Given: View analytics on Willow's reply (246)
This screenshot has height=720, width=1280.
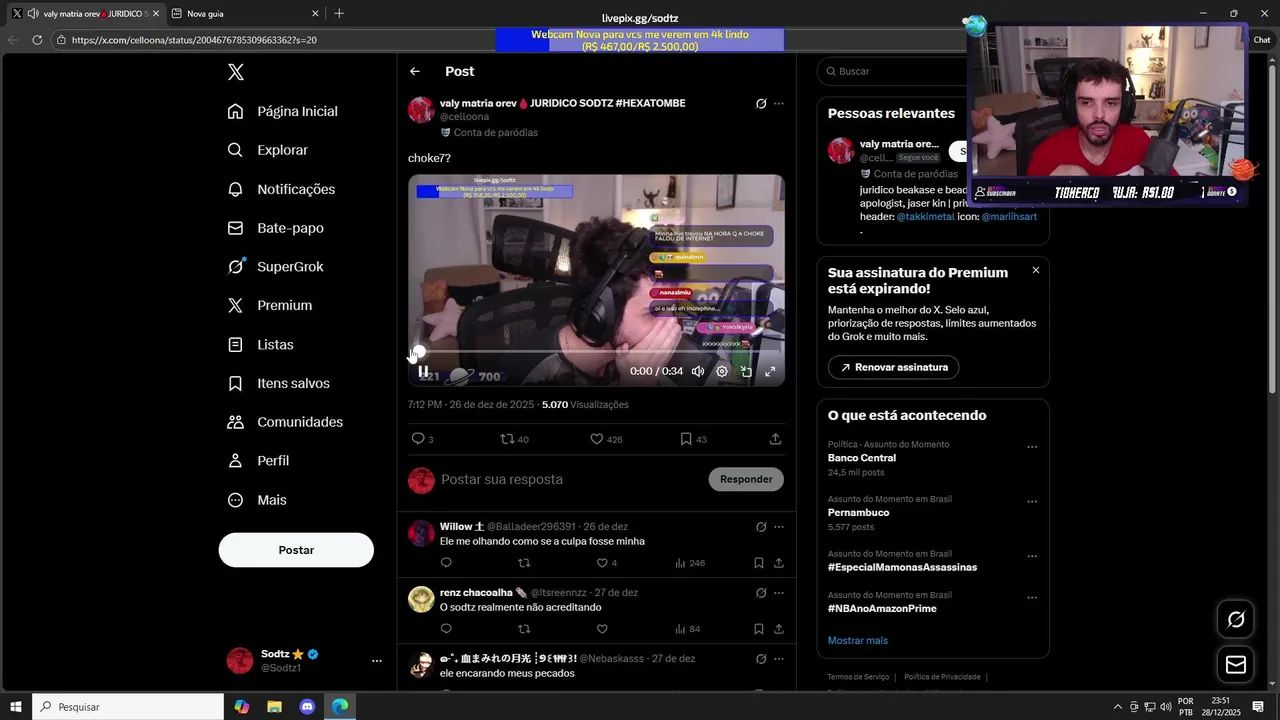Looking at the screenshot, I should [690, 563].
